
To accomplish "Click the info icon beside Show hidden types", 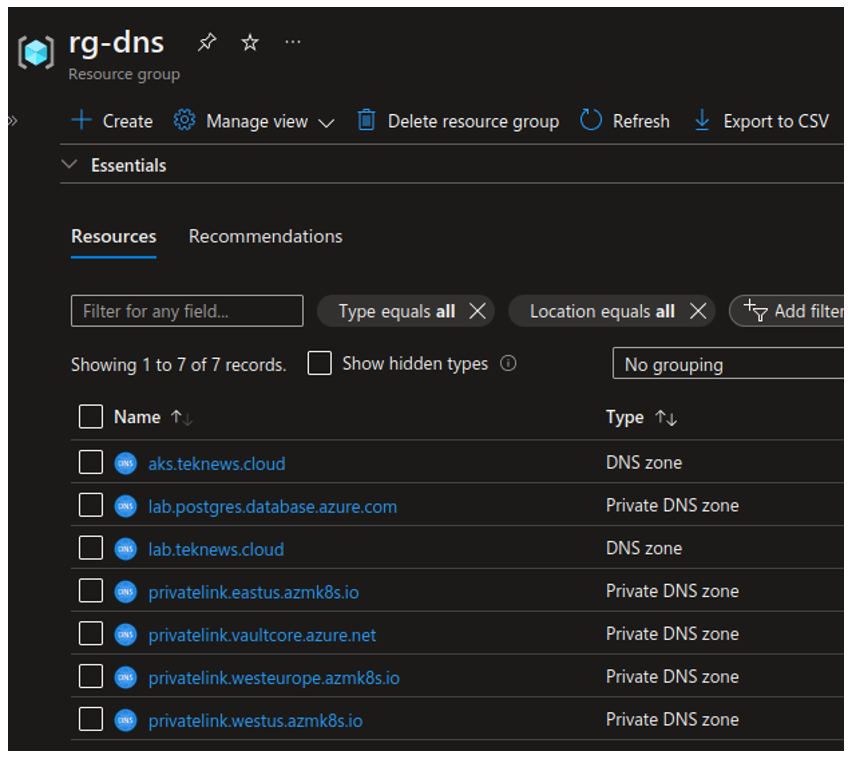I will click(x=508, y=364).
